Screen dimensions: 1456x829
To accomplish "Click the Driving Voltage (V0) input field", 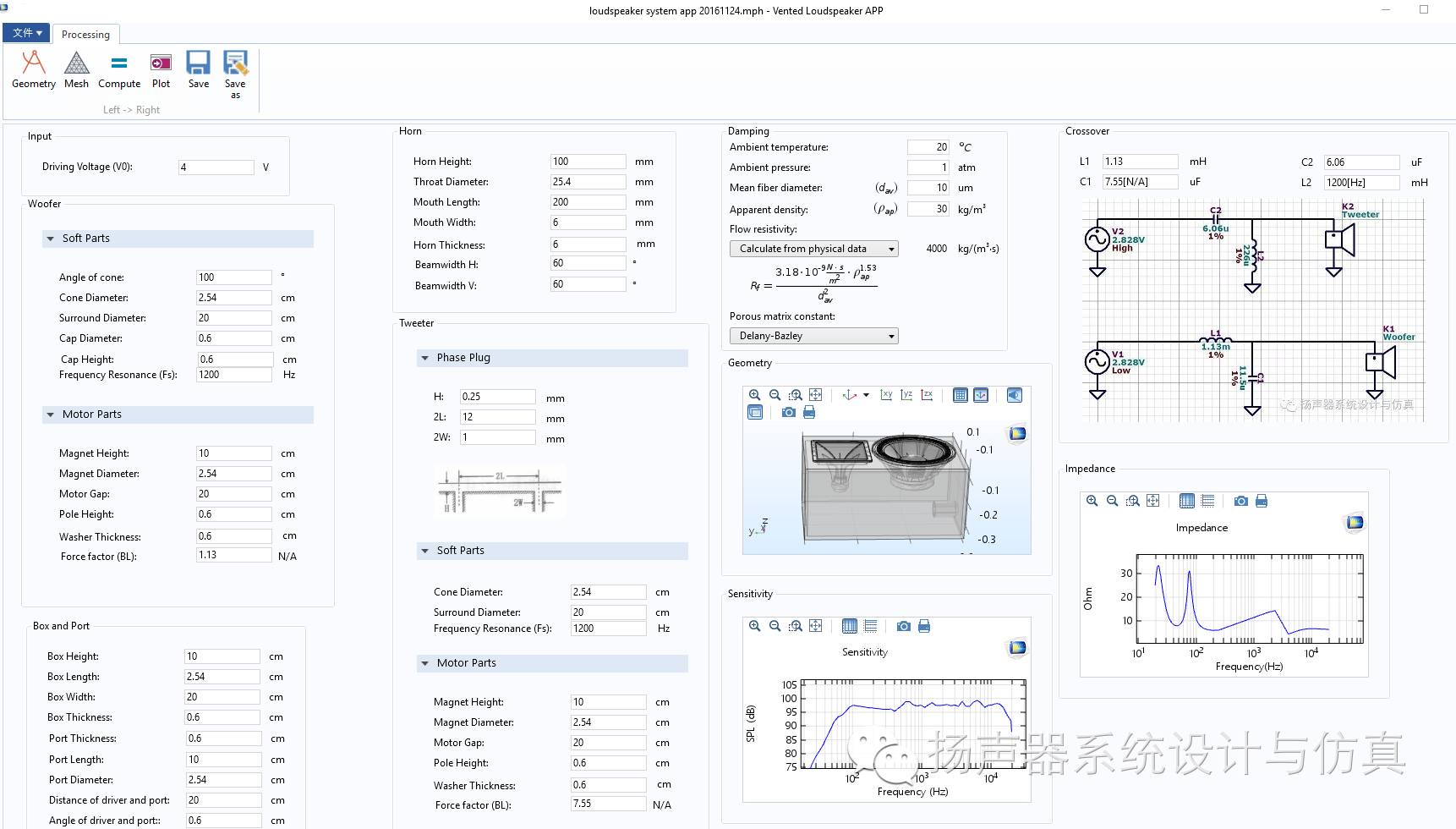I will pyautogui.click(x=216, y=167).
